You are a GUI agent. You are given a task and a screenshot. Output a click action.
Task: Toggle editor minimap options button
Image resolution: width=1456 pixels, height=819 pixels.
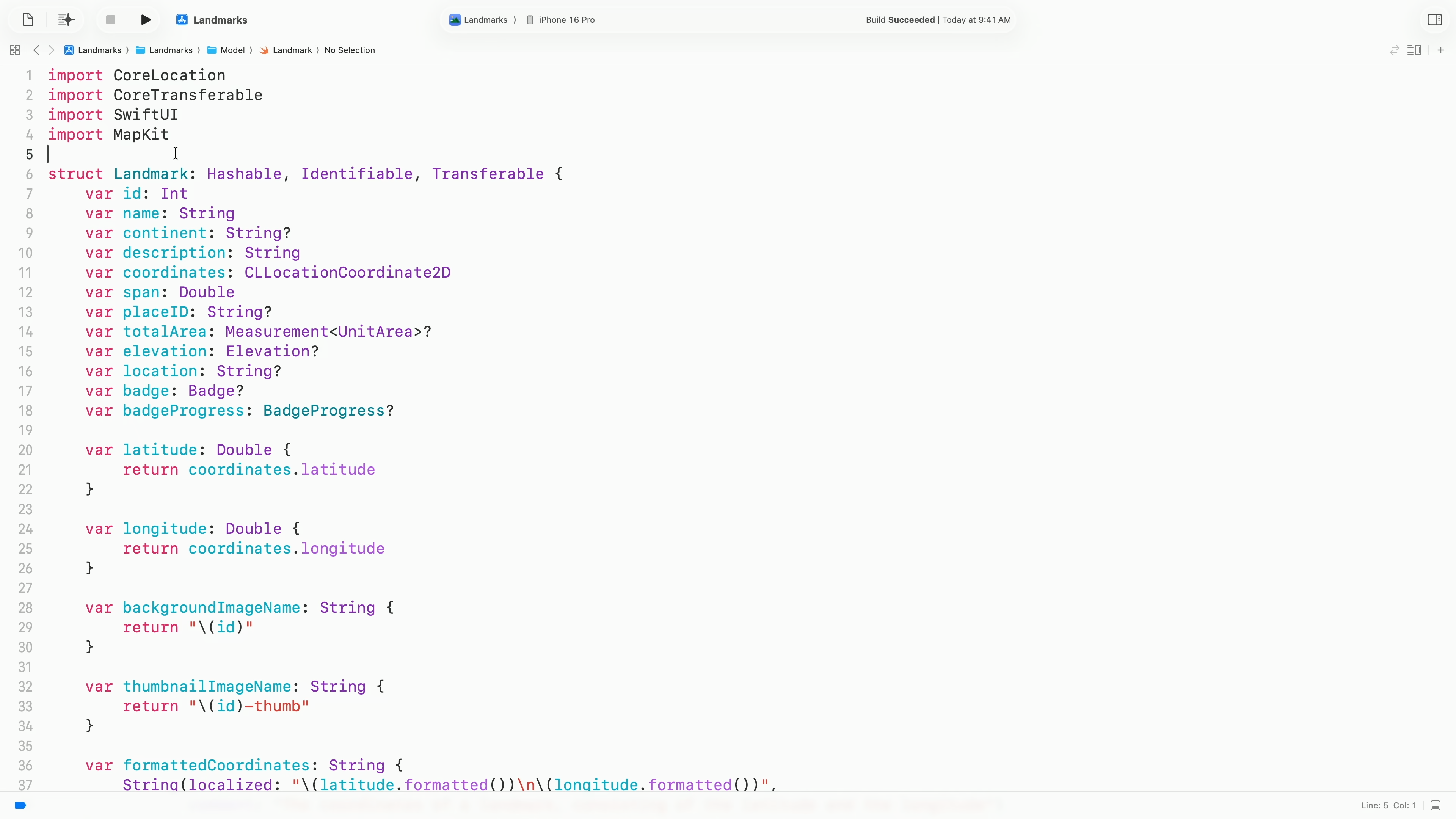click(x=1414, y=50)
